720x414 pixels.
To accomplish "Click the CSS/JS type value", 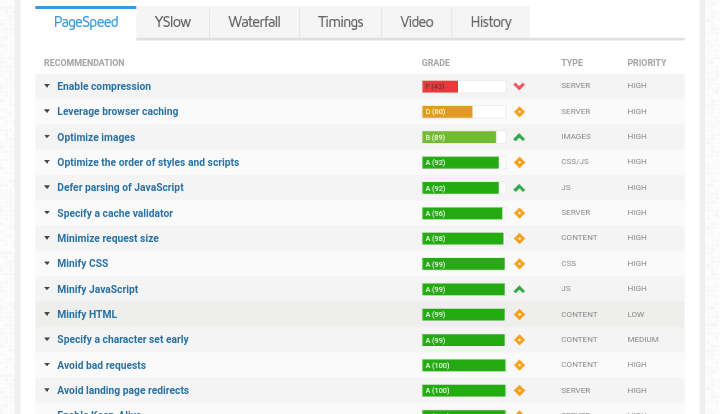I will coord(574,162).
